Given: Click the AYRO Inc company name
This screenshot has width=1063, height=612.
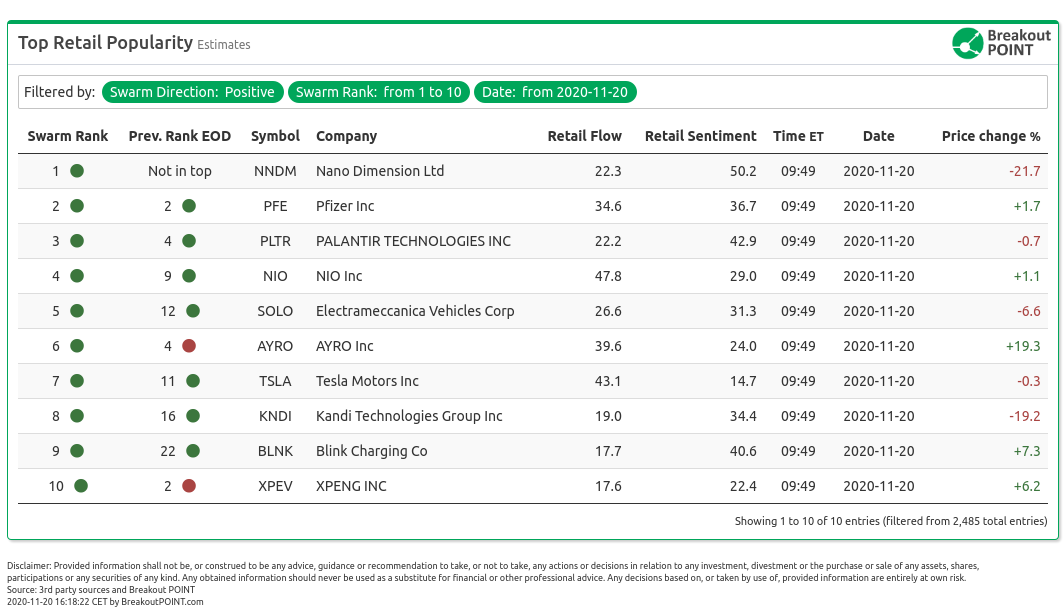Looking at the screenshot, I should [x=344, y=346].
